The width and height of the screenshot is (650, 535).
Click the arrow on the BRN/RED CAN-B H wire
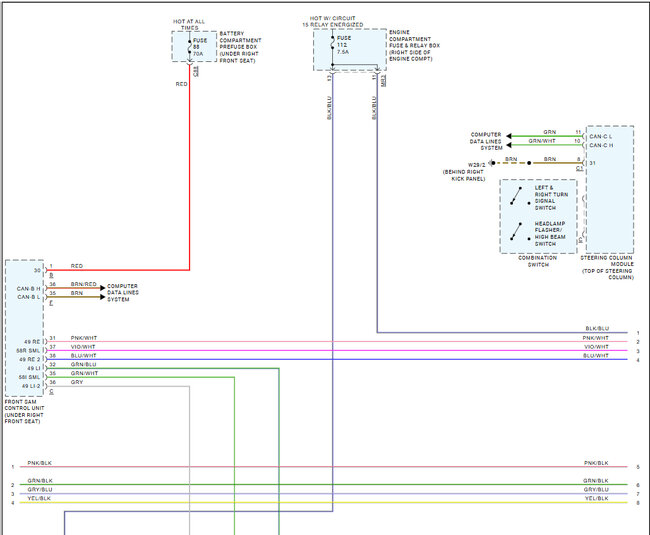(x=101, y=288)
